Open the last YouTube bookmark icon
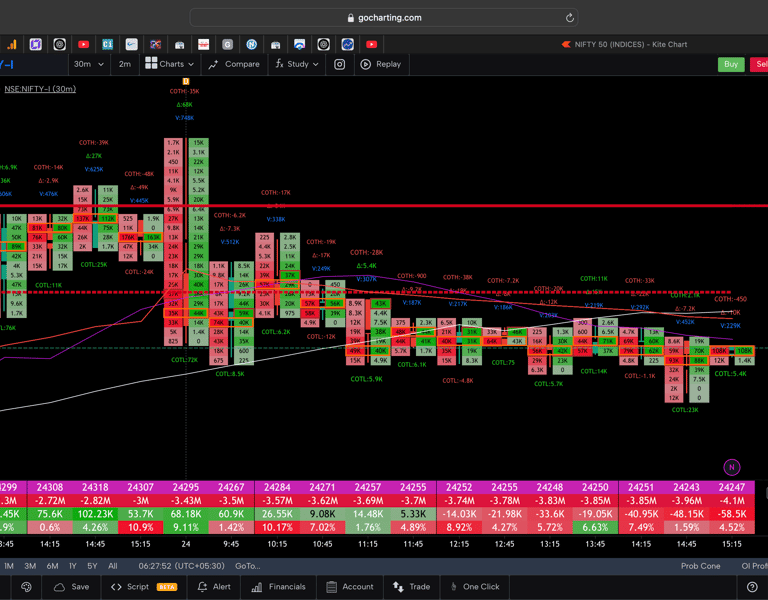The height and width of the screenshot is (600, 768). coord(371,45)
